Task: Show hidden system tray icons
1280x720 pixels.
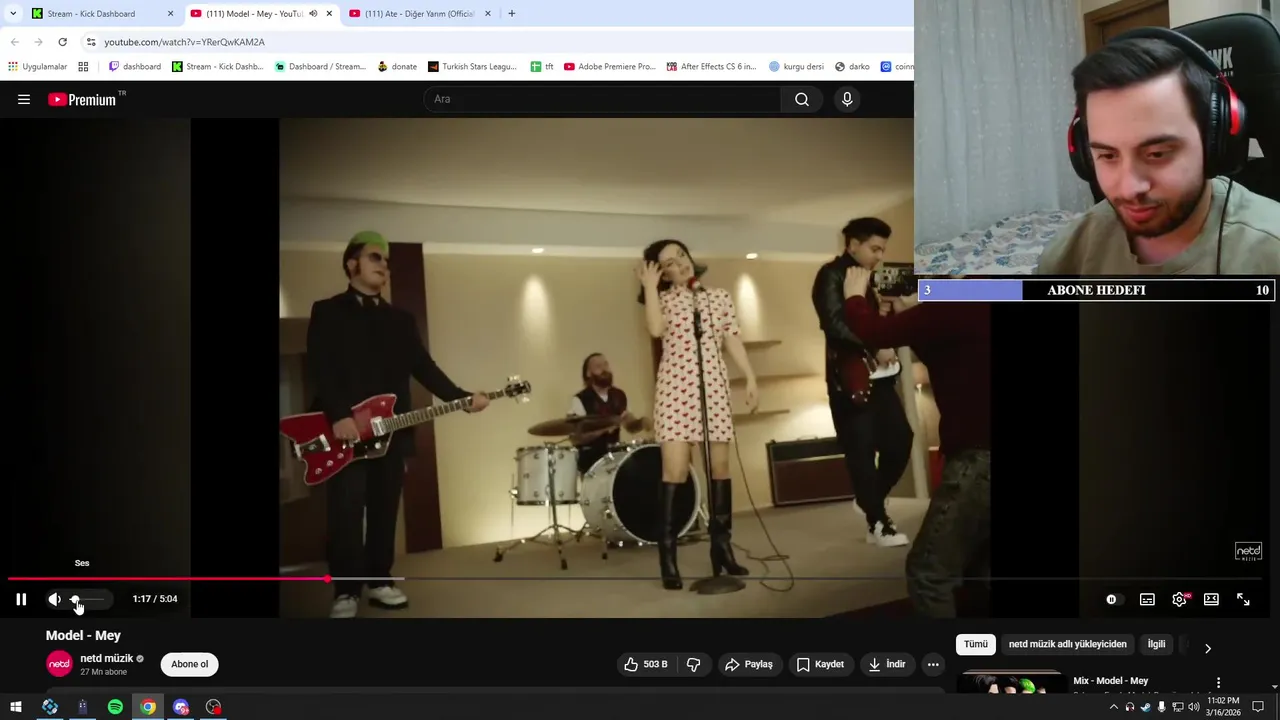Action: point(1114,707)
